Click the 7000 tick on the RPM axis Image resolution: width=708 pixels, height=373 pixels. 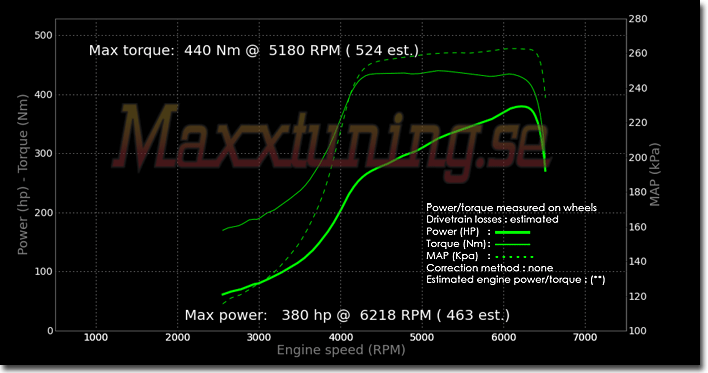[x=585, y=337]
